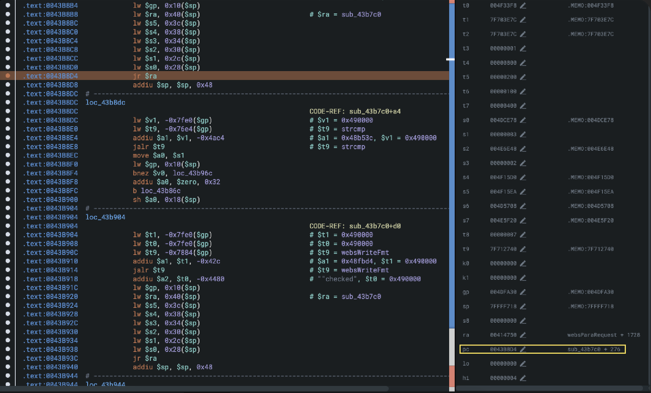Toggle breakpoint dot at address 0043B93C
This screenshot has height=393, width=651.
[x=7, y=358]
